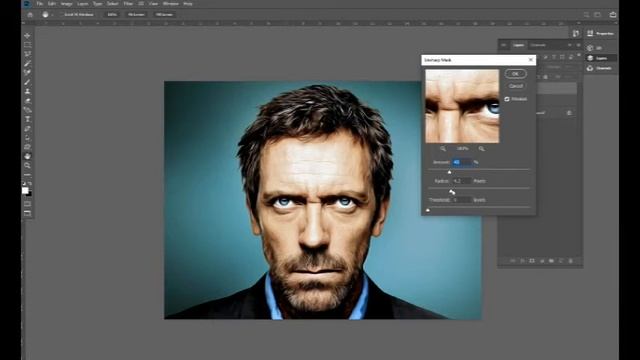The width and height of the screenshot is (640, 360).
Task: Toggle the Preview checkbox in Unsharp Mask
Action: (x=507, y=99)
